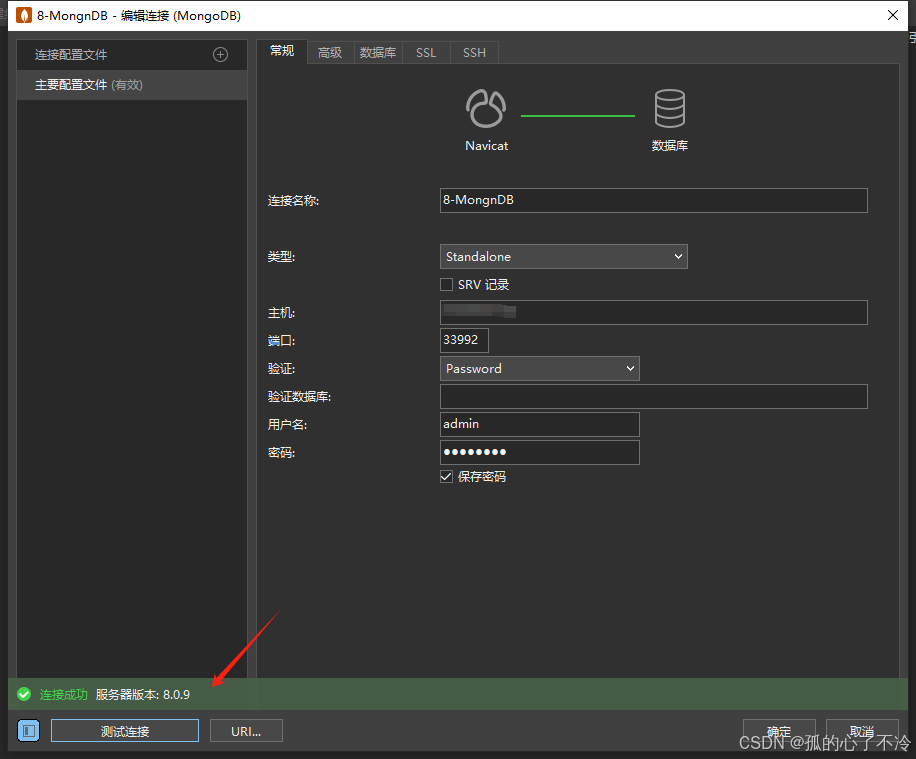Switch to the 高级 tab
Viewport: 916px width, 759px height.
[330, 53]
